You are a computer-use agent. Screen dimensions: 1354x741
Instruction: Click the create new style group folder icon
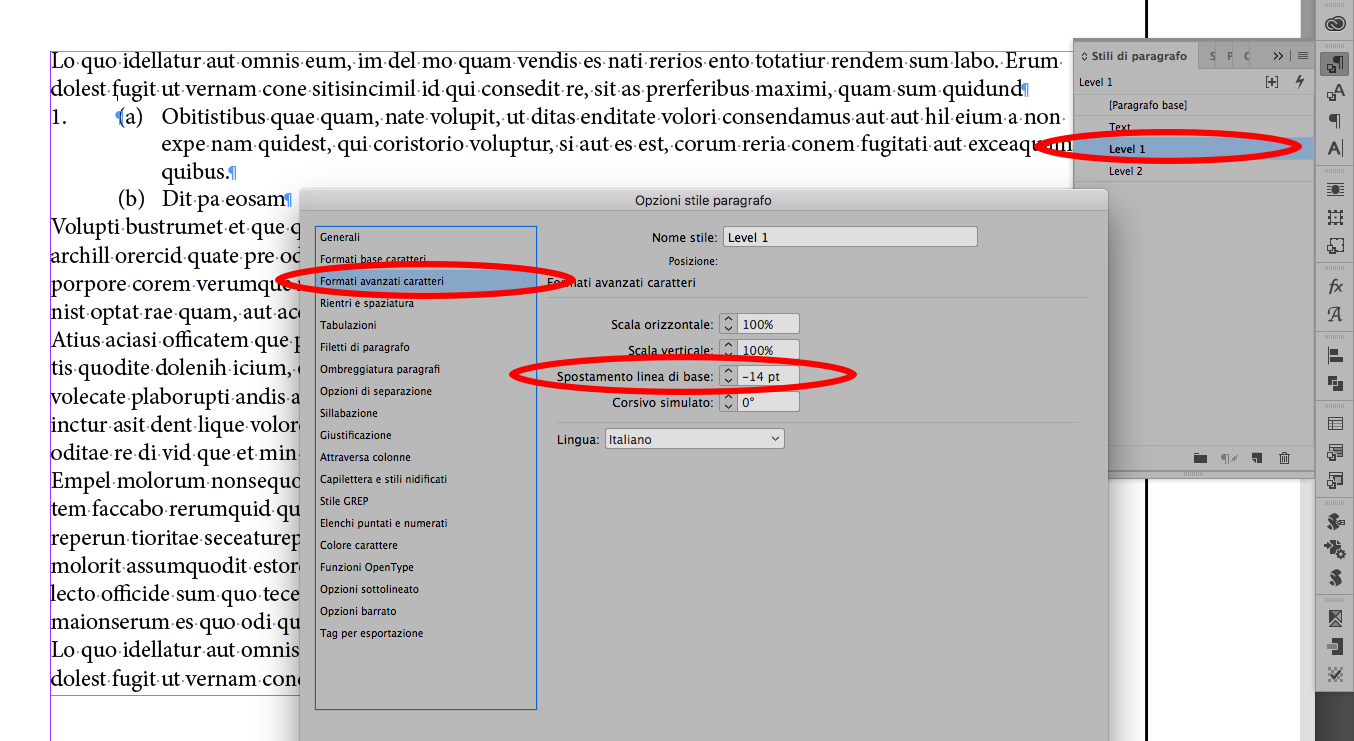point(1200,458)
